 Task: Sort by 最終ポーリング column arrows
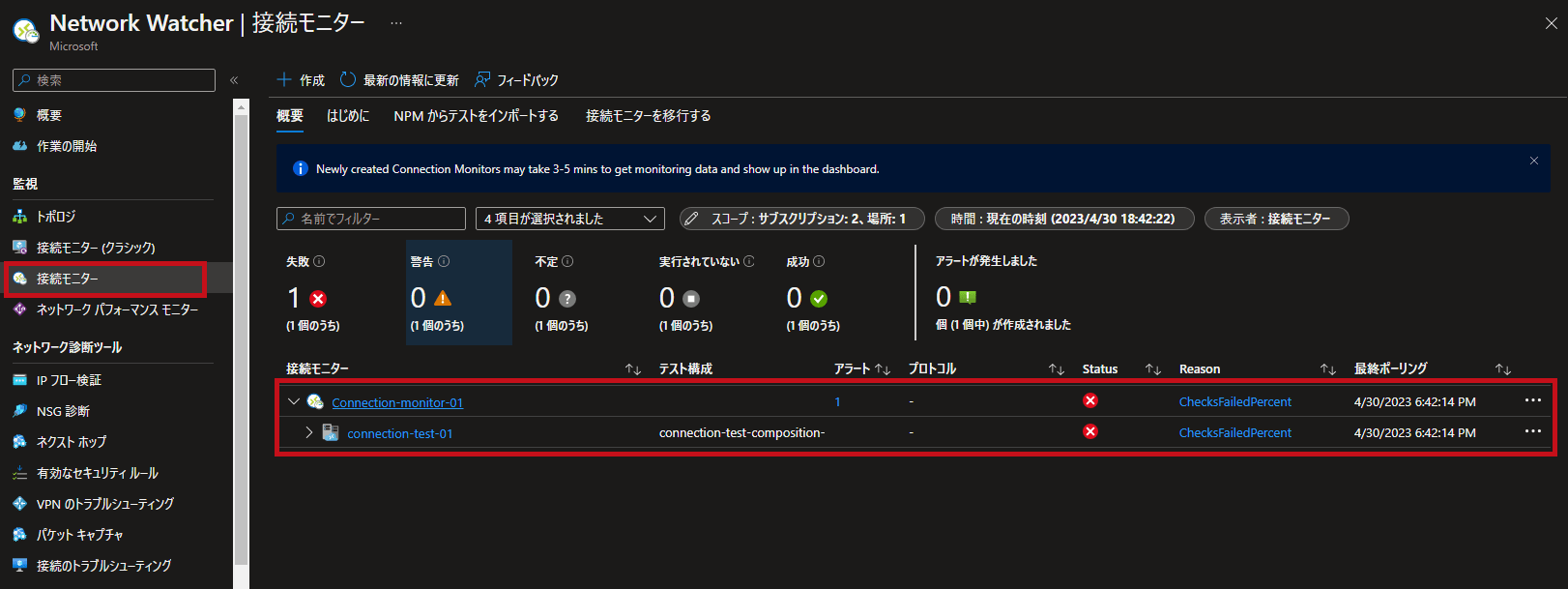coord(1503,369)
